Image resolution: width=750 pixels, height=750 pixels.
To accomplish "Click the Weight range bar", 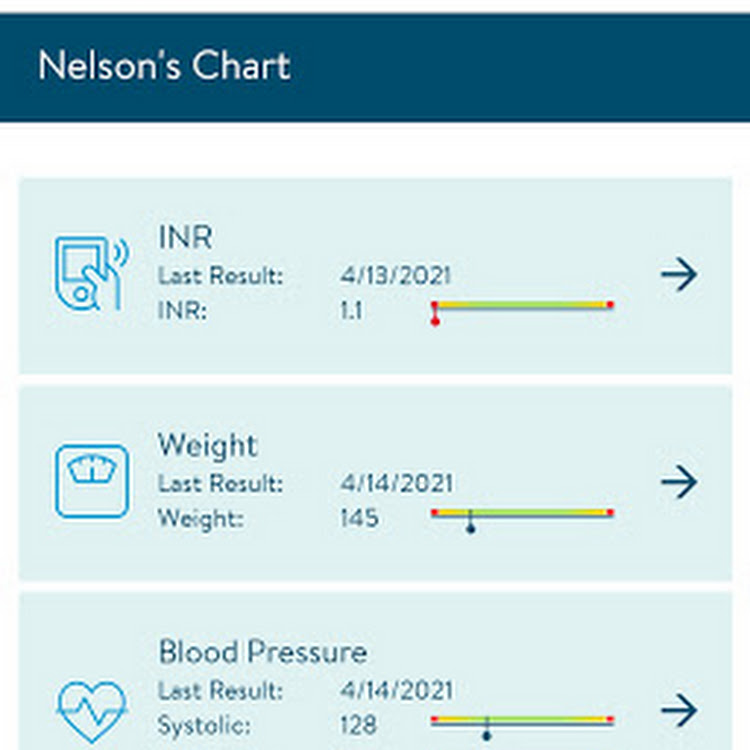I will [522, 513].
